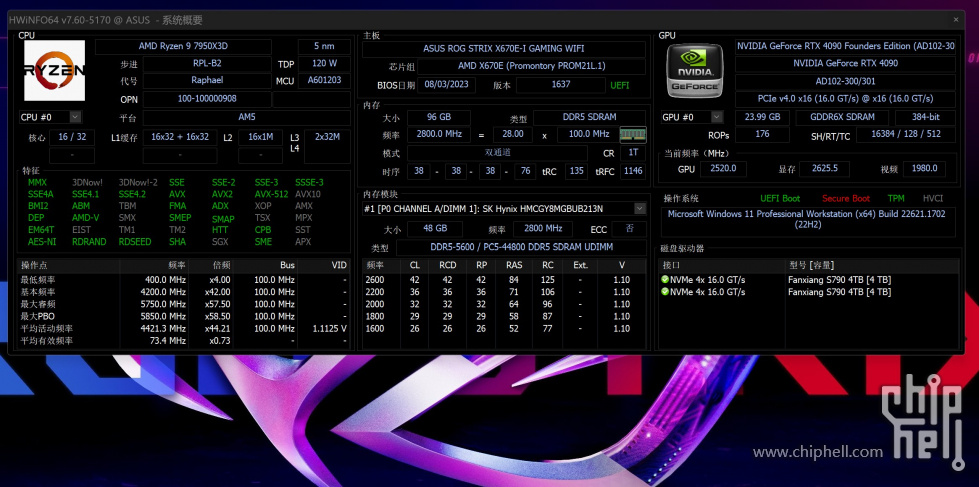The height and width of the screenshot is (487, 979).
Task: Select the Raphael codename field
Action: (x=207, y=81)
